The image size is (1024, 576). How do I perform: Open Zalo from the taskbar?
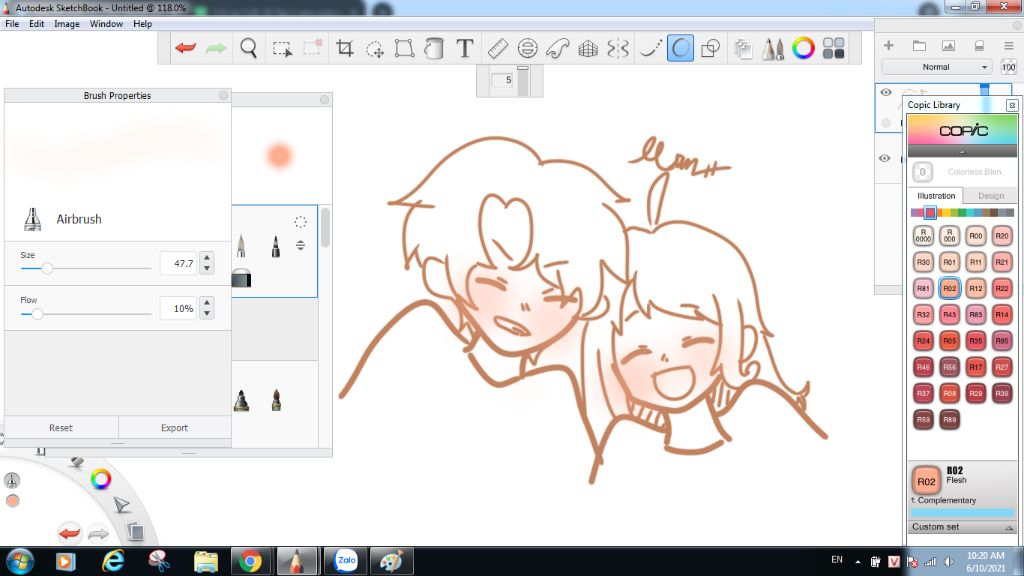345,561
